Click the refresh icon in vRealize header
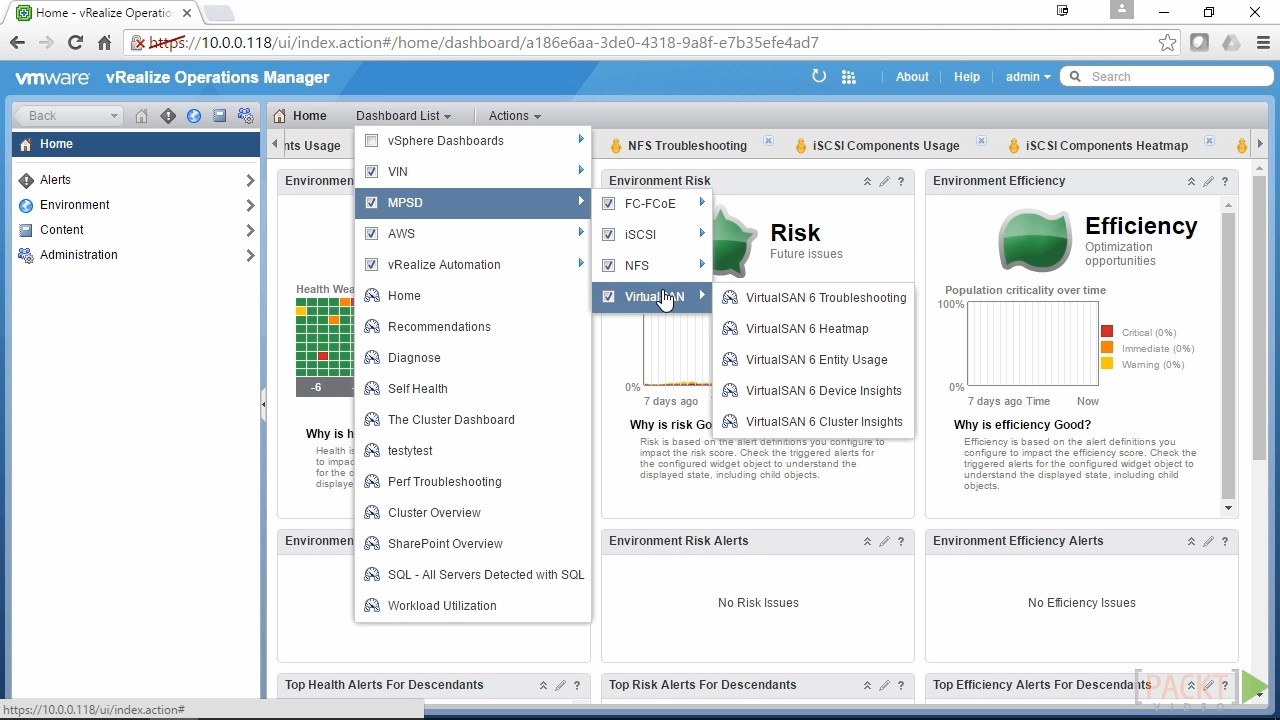Screen dimensions: 1280x720 [x=819, y=76]
